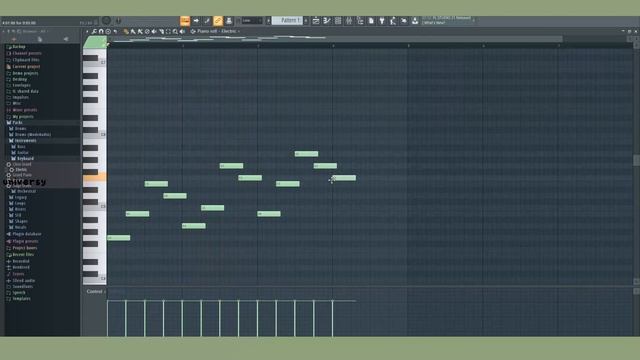This screenshot has height=360, width=640.
Task: Click the last note near the cursor
Action: (x=344, y=178)
